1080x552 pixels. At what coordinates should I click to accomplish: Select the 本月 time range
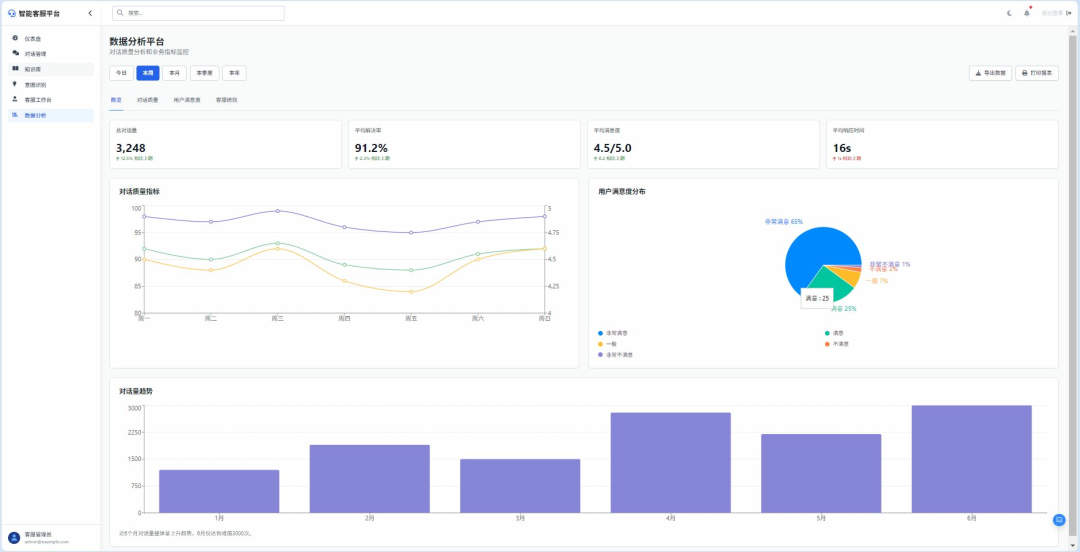[175, 73]
